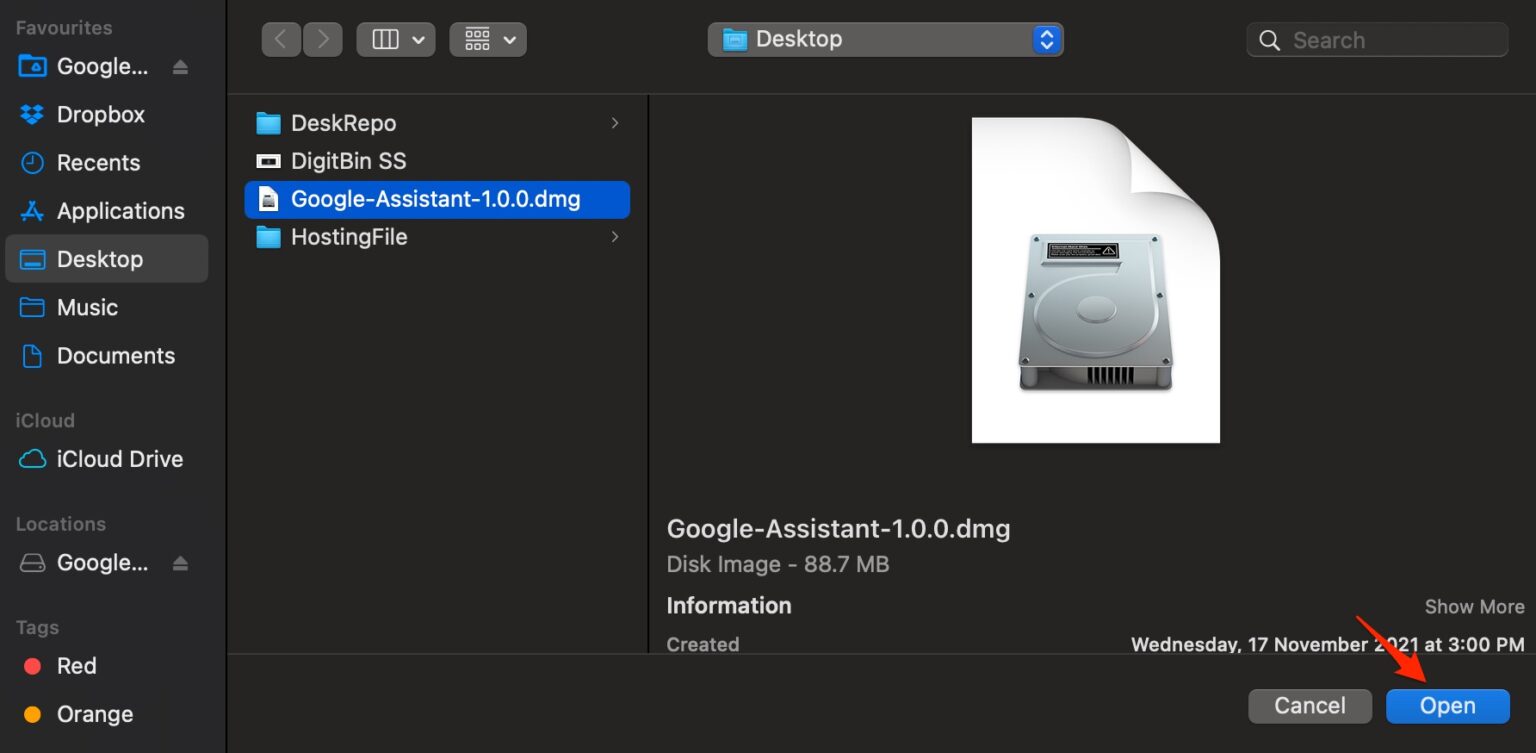
Task: Navigate back using the back arrow
Action: (280, 39)
